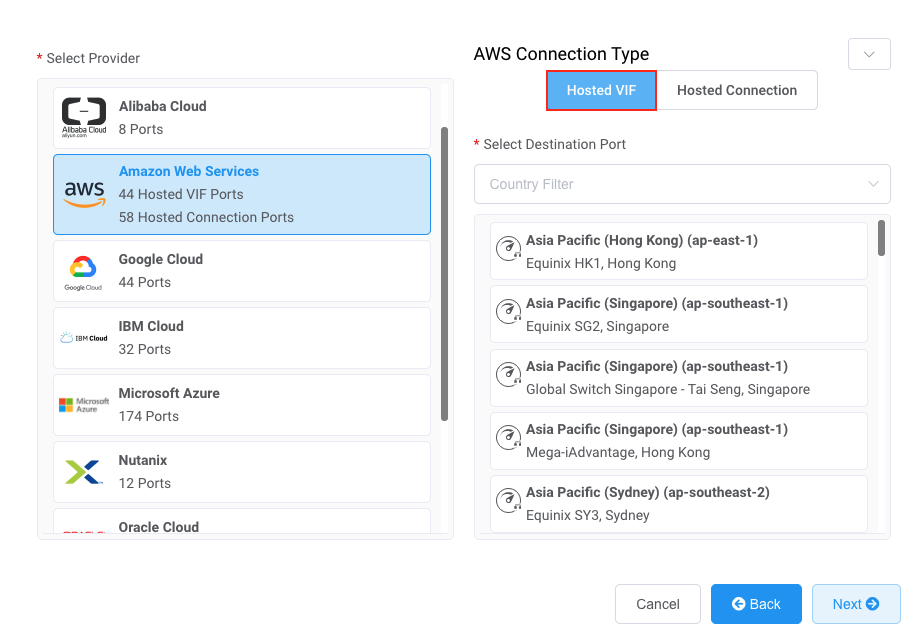This screenshot has width=916, height=634.
Task: Click the '32 Ports' text under IBM Cloud
Action: coord(145,349)
